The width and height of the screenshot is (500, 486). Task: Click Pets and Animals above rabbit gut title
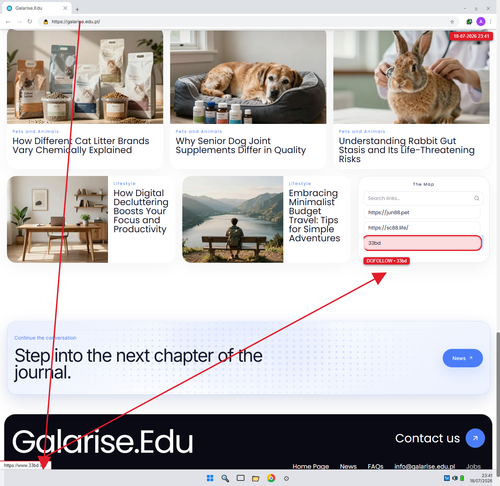pos(362,131)
